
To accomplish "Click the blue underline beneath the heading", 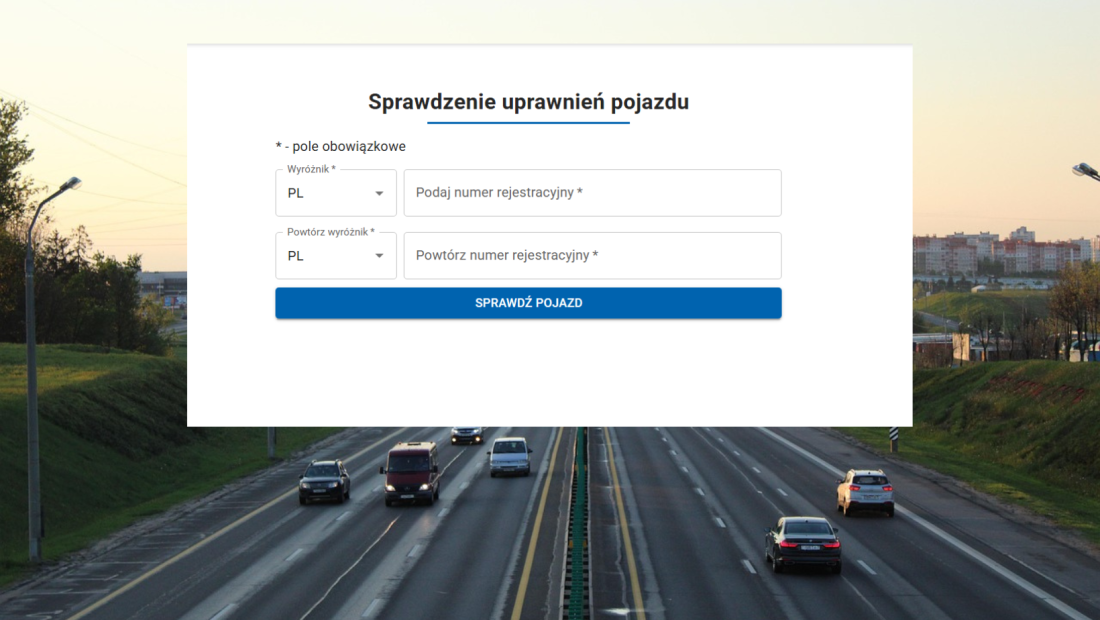I will pyautogui.click(x=528, y=123).
